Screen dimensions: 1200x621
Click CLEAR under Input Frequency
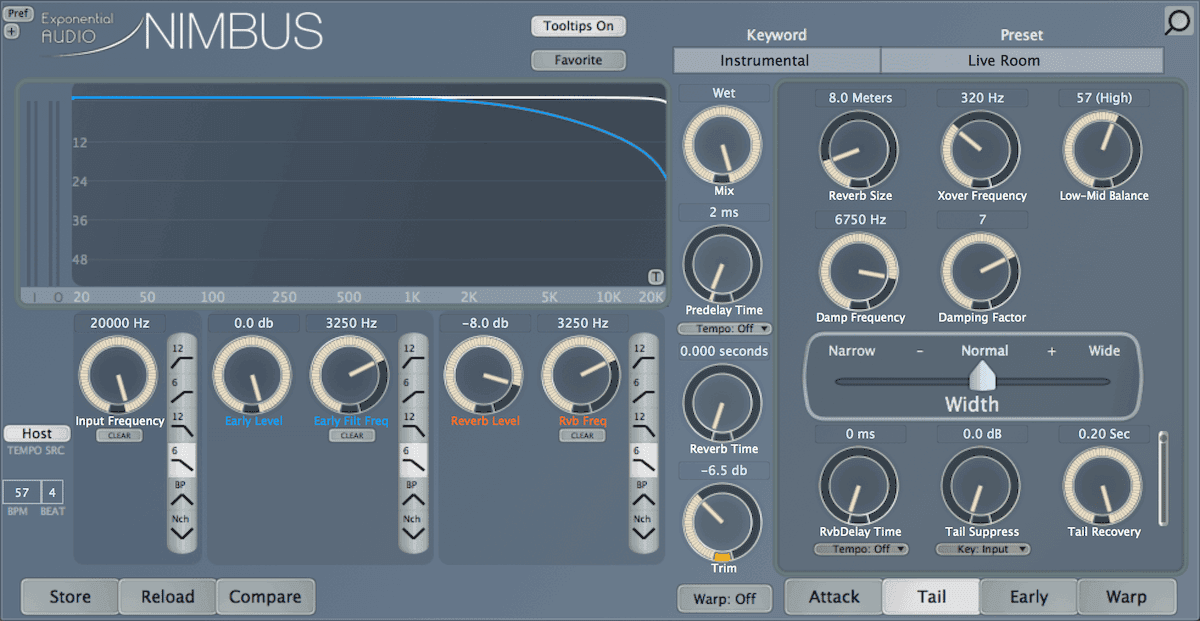coord(120,436)
